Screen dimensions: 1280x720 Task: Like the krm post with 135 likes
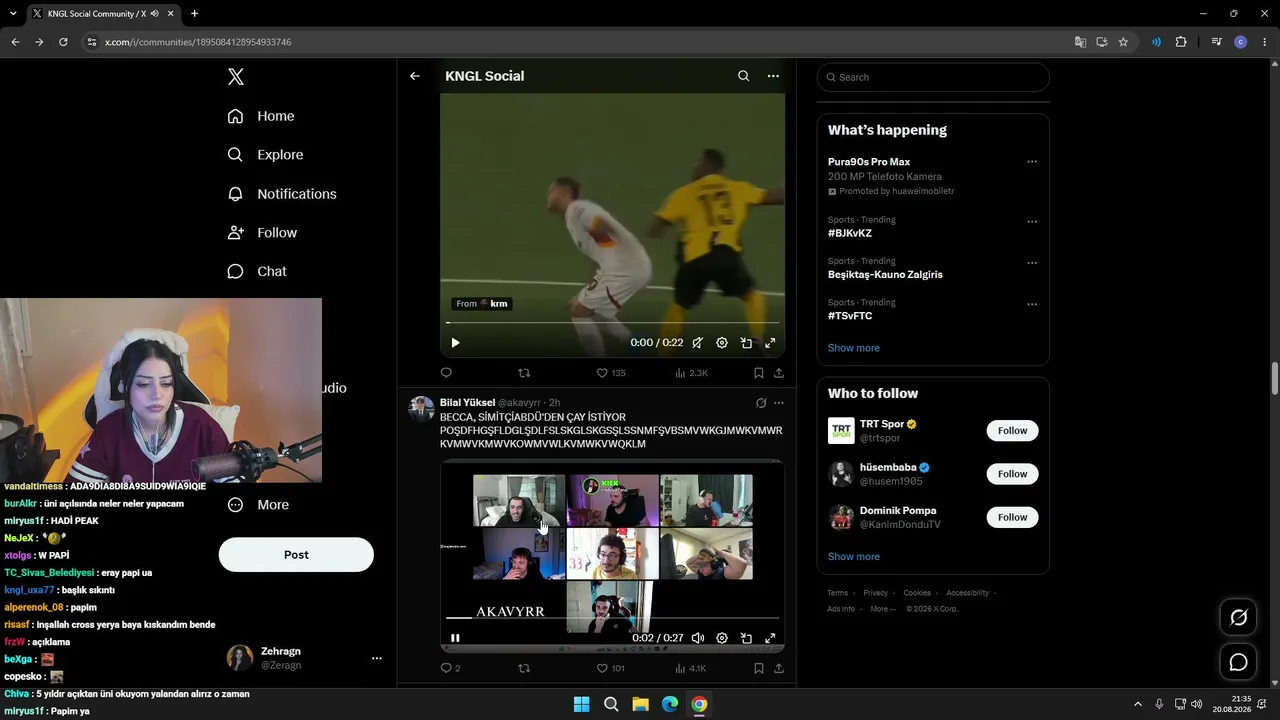pos(611,373)
